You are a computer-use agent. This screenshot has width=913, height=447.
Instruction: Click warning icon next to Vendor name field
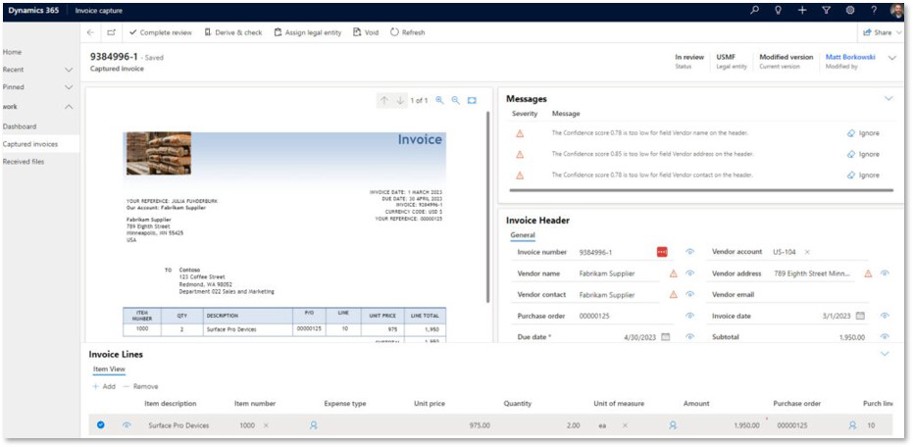(673, 274)
